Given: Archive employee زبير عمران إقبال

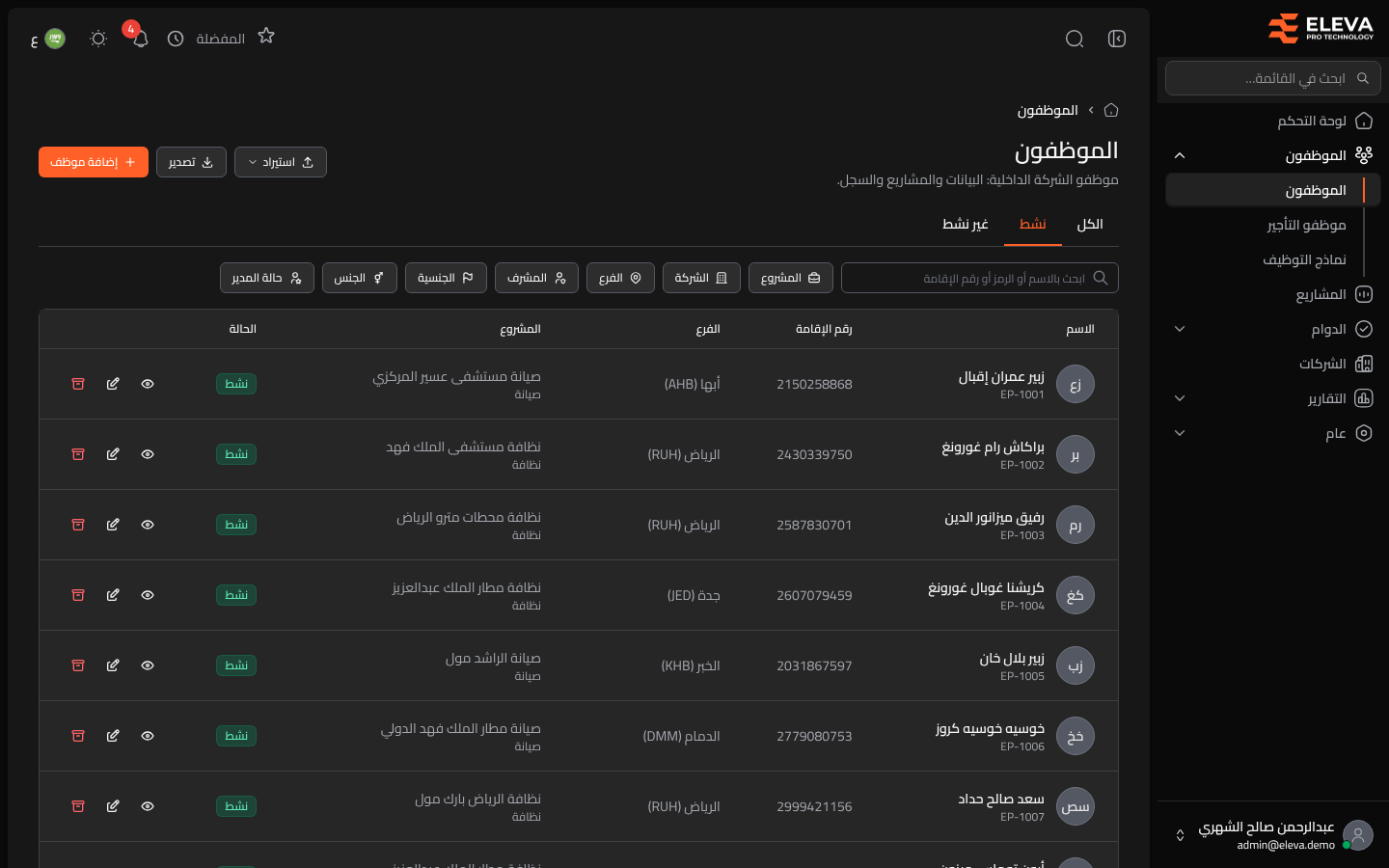Looking at the screenshot, I should click(78, 384).
